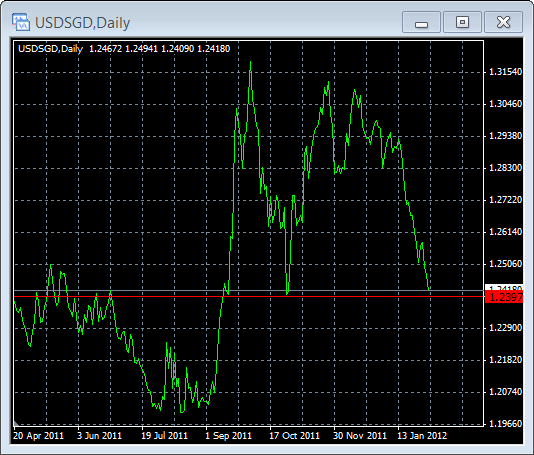Click the 17 Oct 2011 date label
Viewport: 534px width, 455px height.
coord(294,436)
